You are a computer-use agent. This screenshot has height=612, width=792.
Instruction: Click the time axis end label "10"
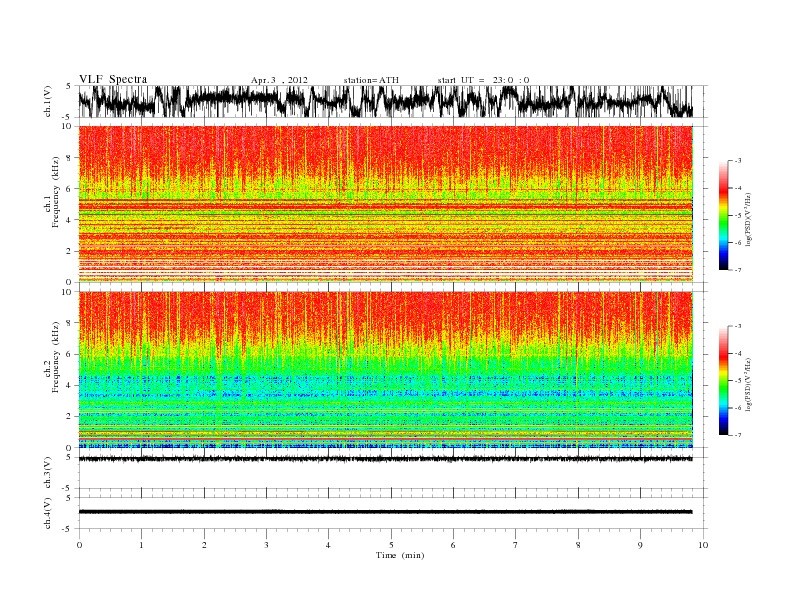tap(703, 545)
